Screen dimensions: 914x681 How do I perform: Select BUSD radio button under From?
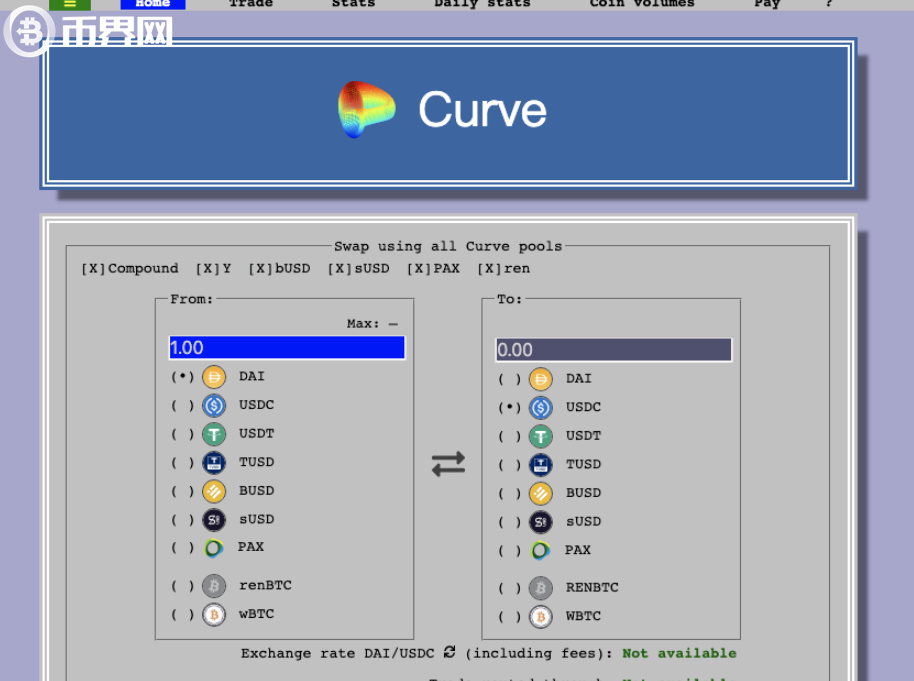[182, 491]
